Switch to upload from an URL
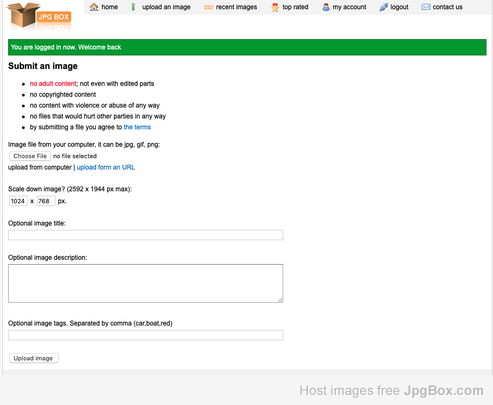Screen dimensions: 493x405 tap(106, 167)
